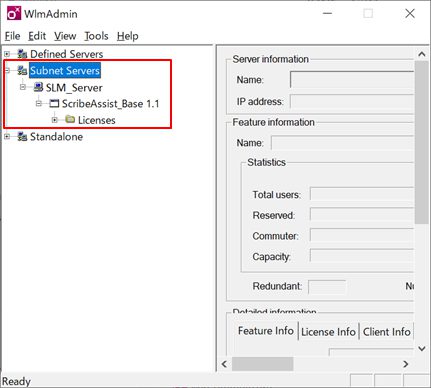Image resolution: width=431 pixels, height=388 pixels.
Task: Select the Licenses tree label
Action: 97,120
